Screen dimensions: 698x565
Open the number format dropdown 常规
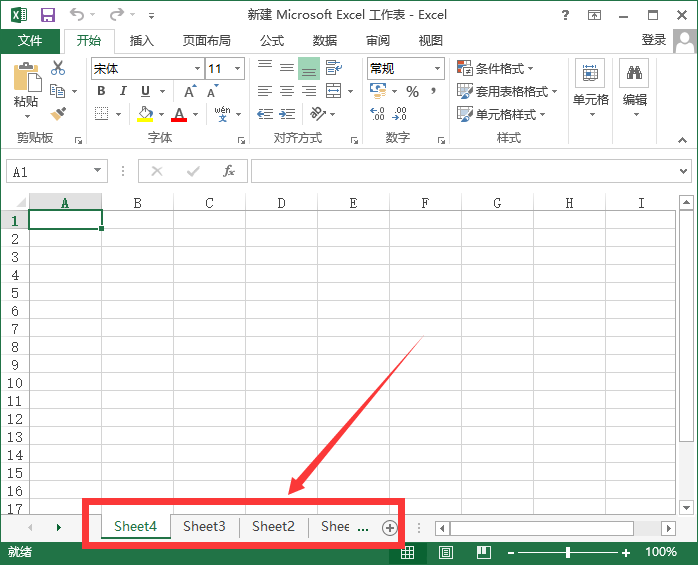[438, 68]
